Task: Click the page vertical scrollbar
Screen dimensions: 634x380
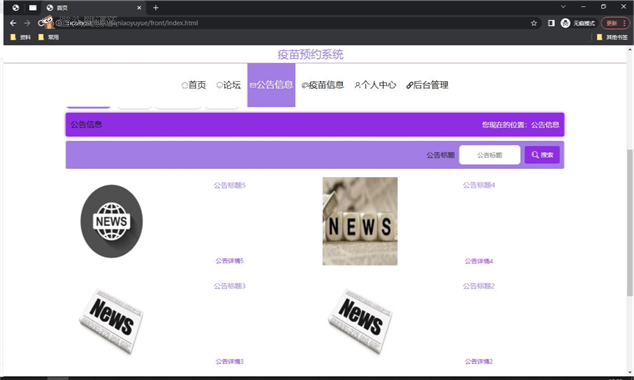Action: click(630, 222)
